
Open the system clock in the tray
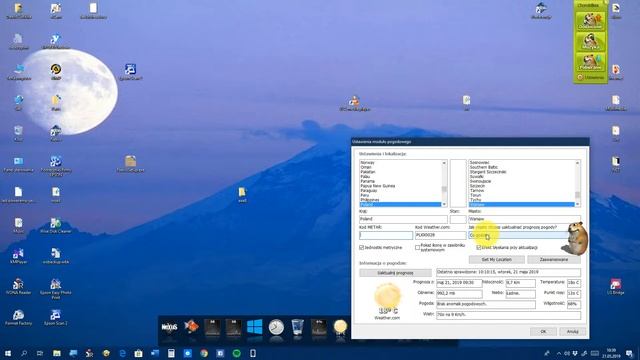[611, 353]
